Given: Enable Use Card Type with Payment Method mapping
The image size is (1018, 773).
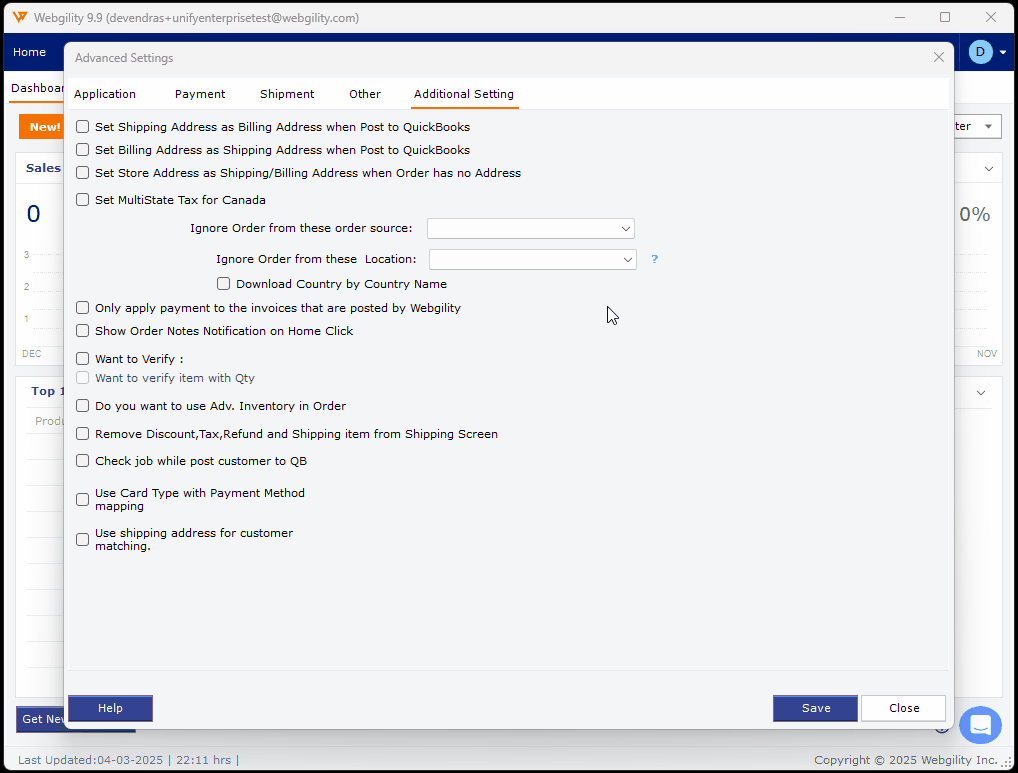Looking at the screenshot, I should tap(83, 499).
